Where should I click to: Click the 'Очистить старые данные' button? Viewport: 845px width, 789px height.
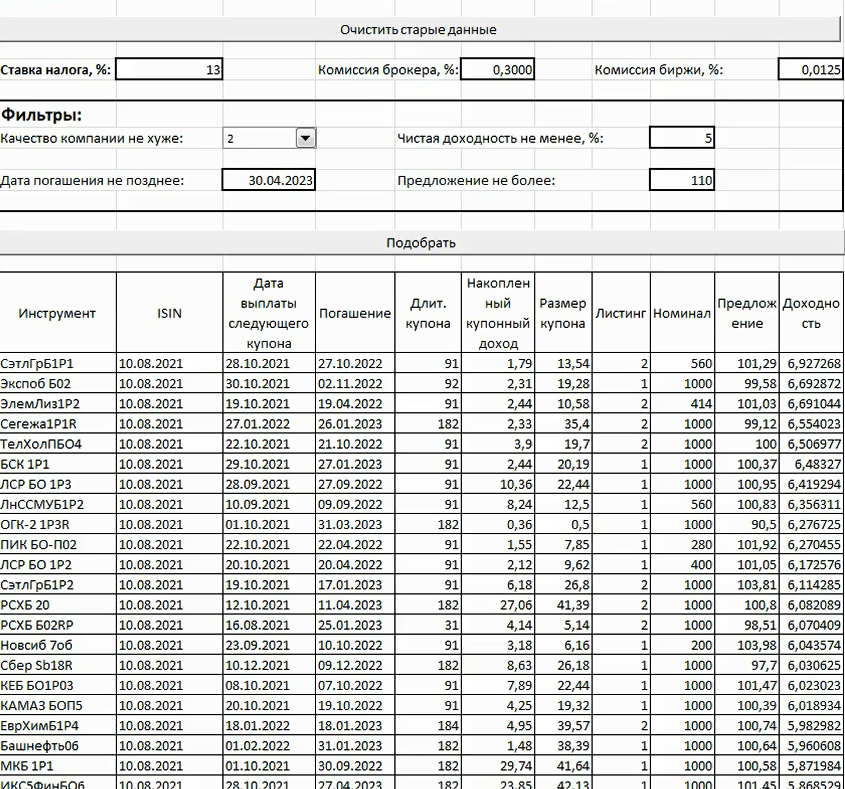pos(419,30)
